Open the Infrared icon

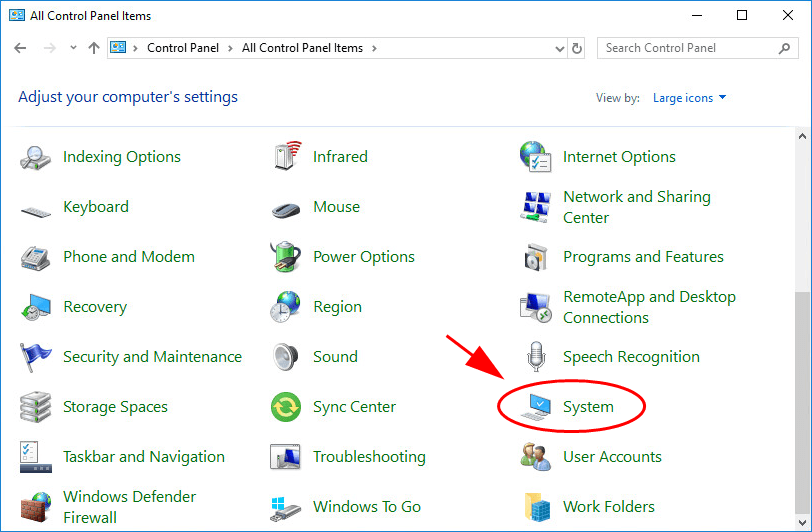(286, 156)
